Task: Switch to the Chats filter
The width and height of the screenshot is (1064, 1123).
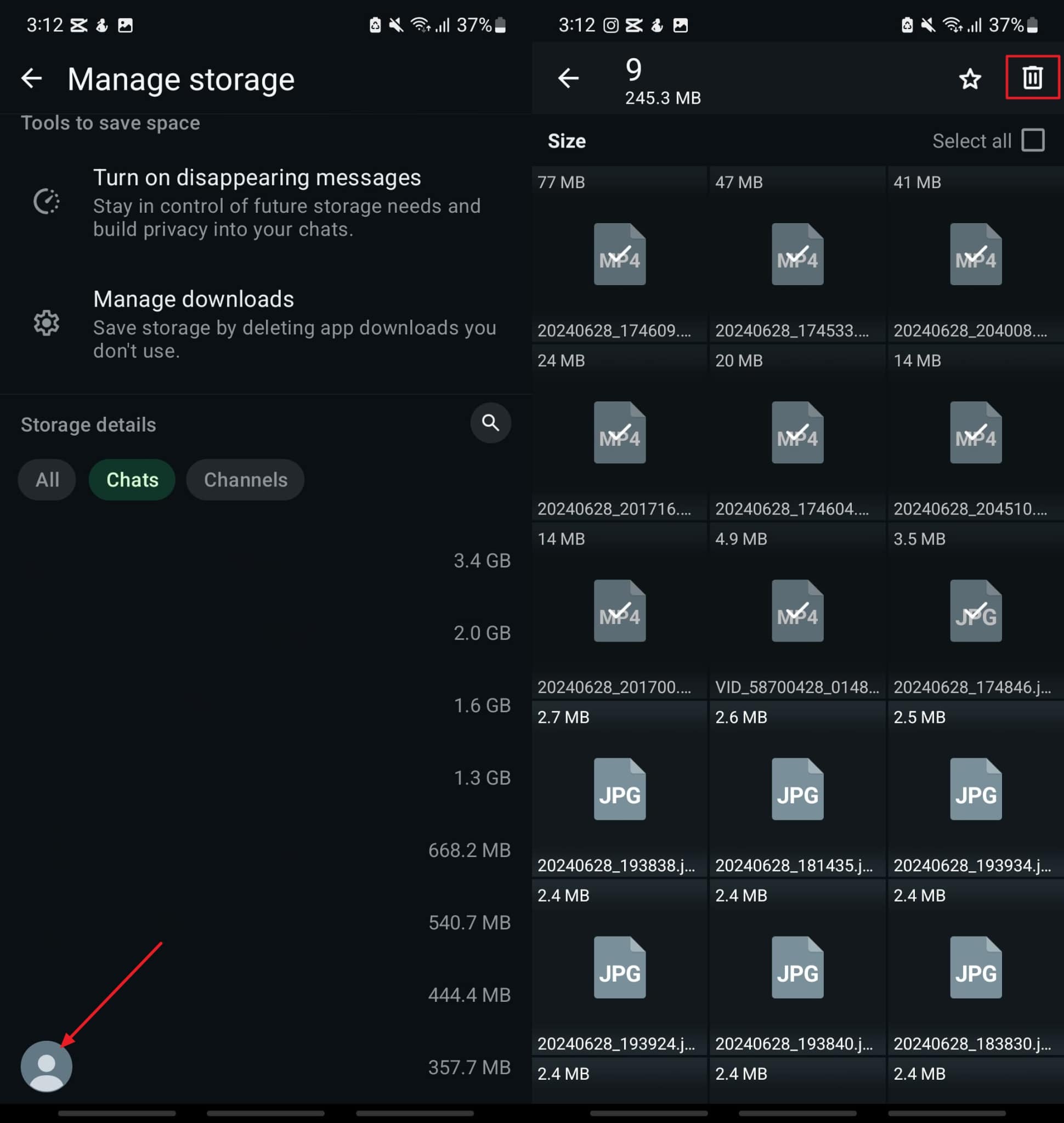Action: click(x=132, y=479)
